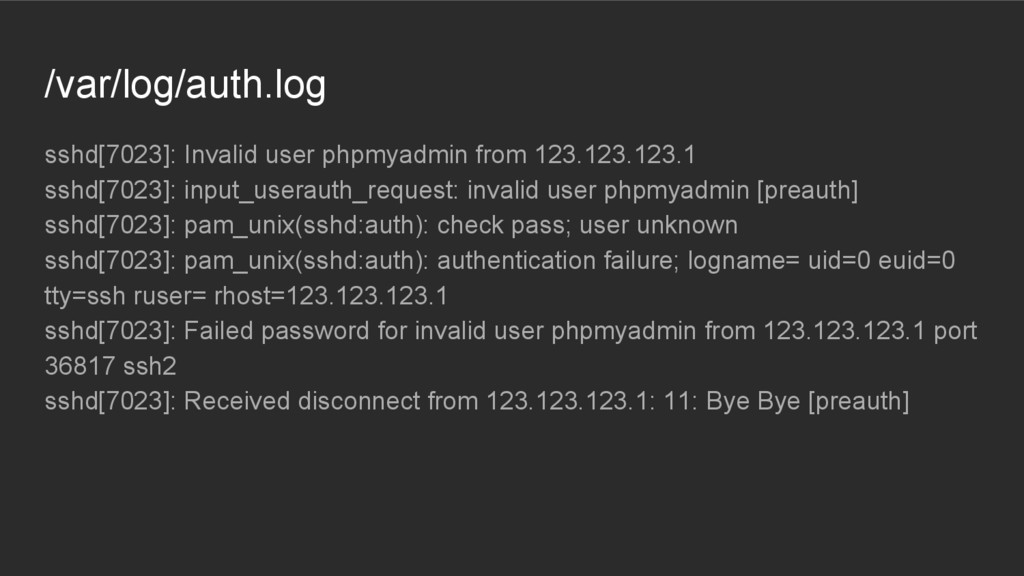Click 'Bye Bye [preauth]' text

(x=808, y=401)
